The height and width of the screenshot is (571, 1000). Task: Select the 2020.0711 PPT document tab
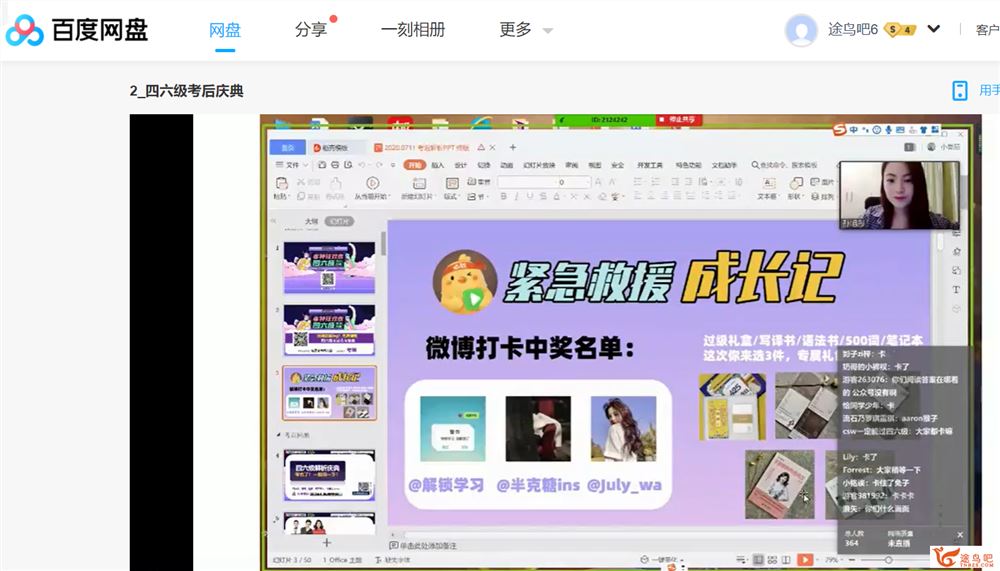click(x=426, y=147)
